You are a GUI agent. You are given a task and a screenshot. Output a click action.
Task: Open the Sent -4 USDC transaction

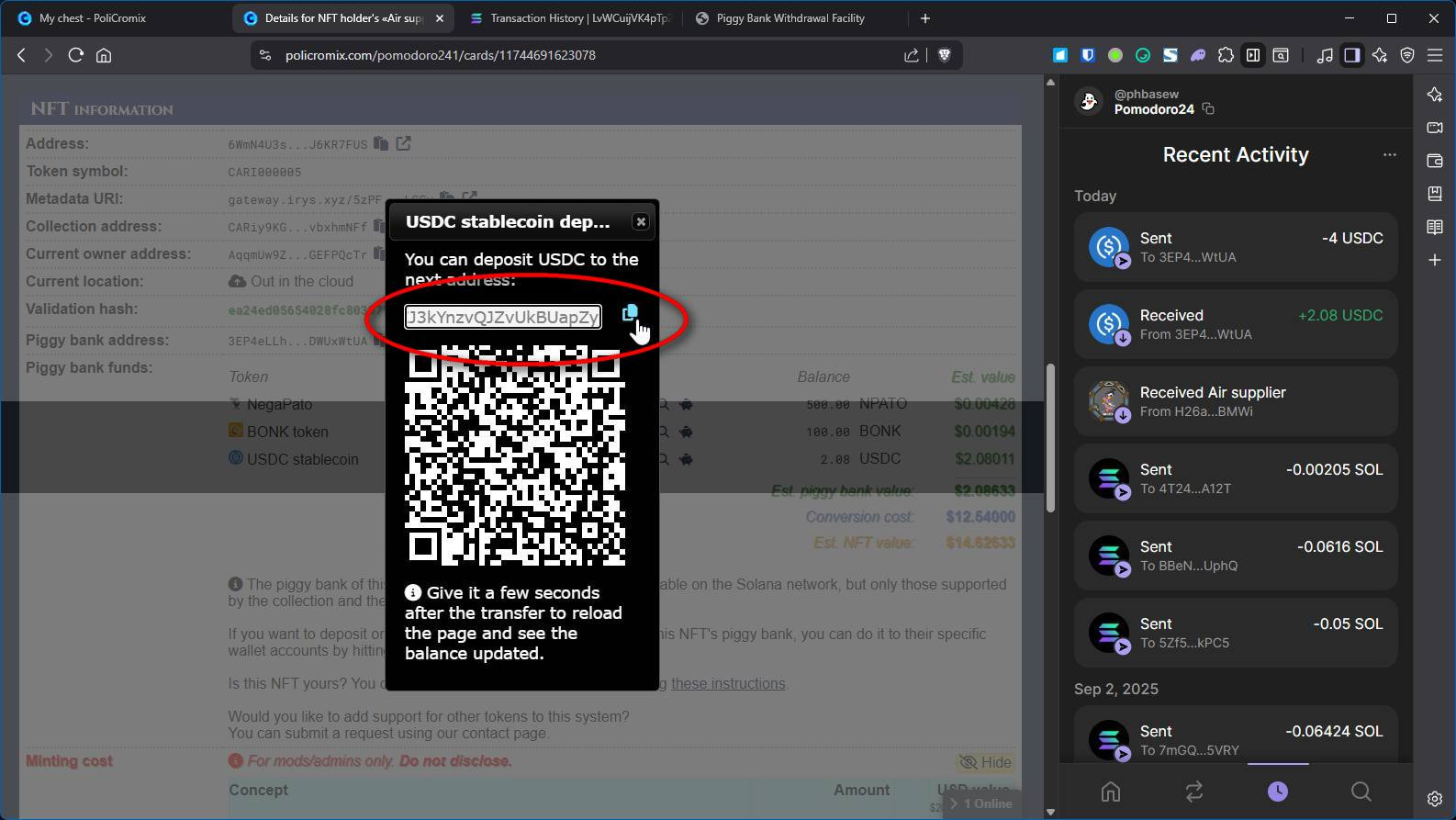1236,247
